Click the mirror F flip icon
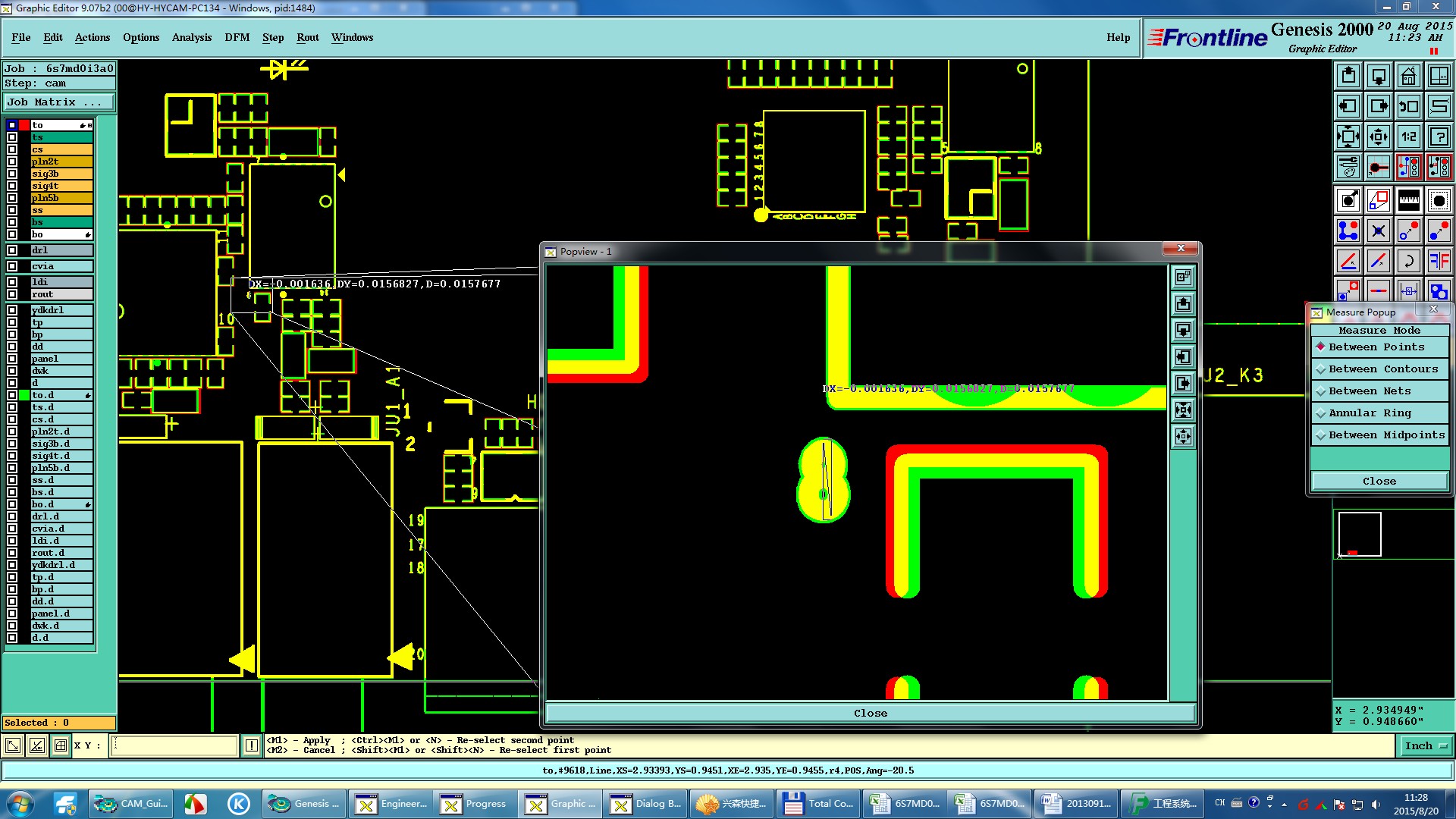 click(x=1439, y=262)
